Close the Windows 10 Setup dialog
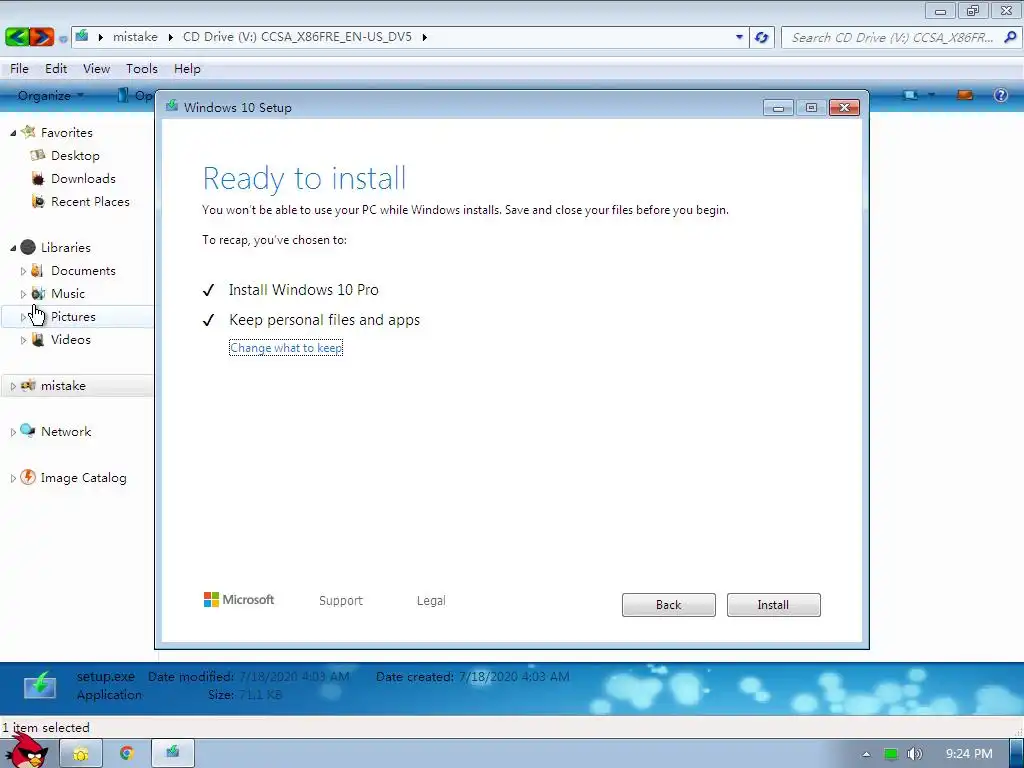Viewport: 1024px width, 768px height. [x=844, y=108]
